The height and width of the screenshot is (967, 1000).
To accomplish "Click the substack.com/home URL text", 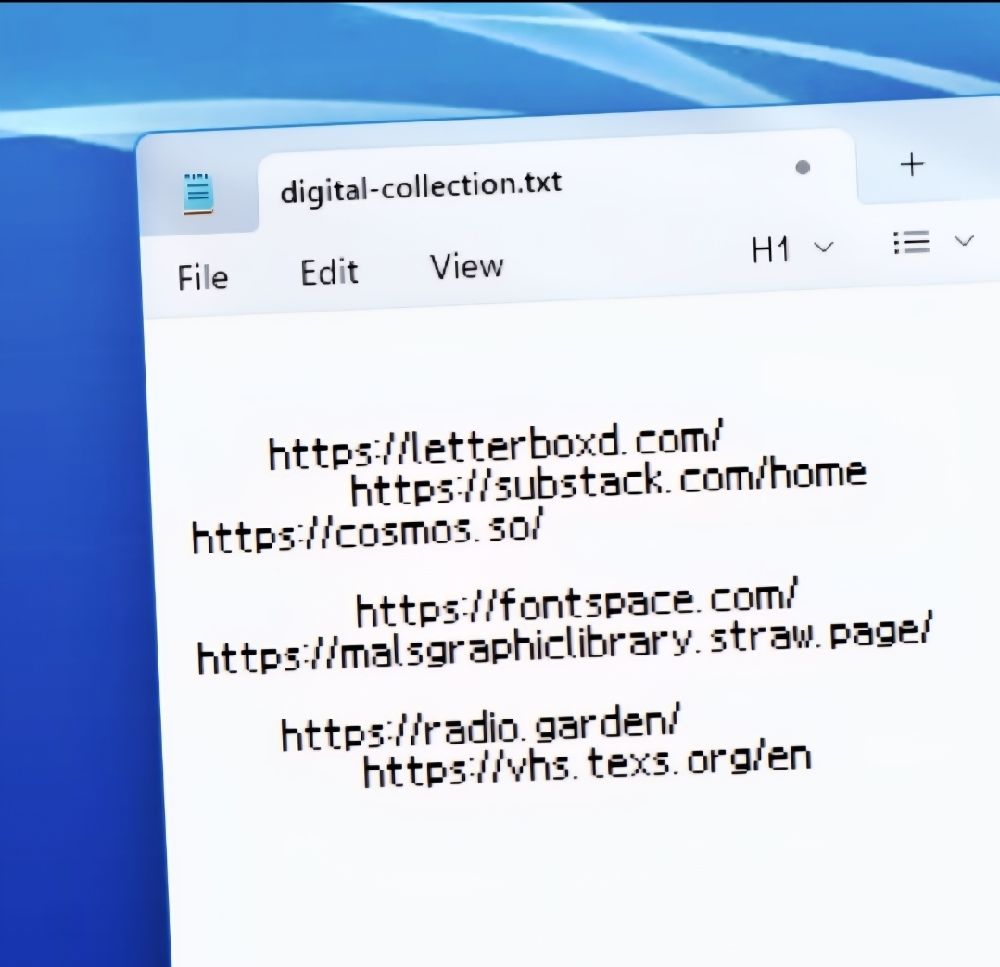I will click(607, 481).
